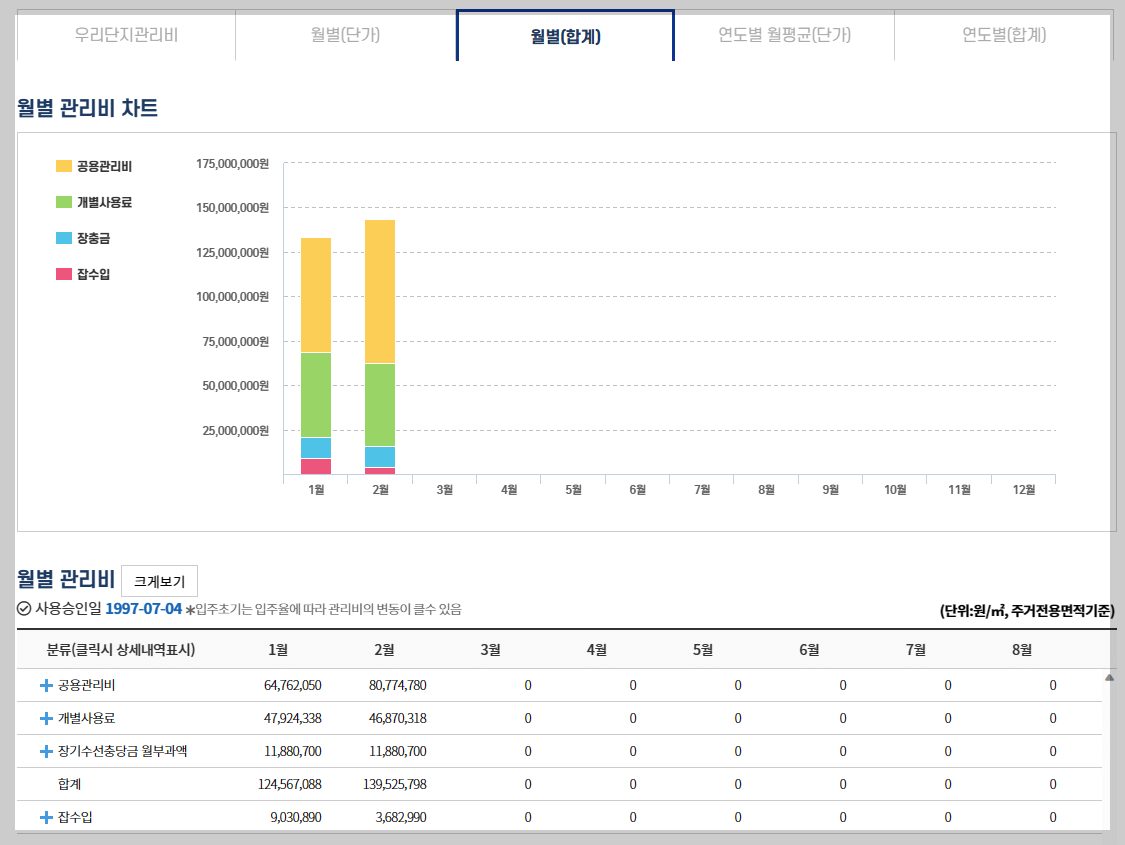Switch to the 월별(단가) tab
Screen dimensions: 1125x845
point(346,35)
